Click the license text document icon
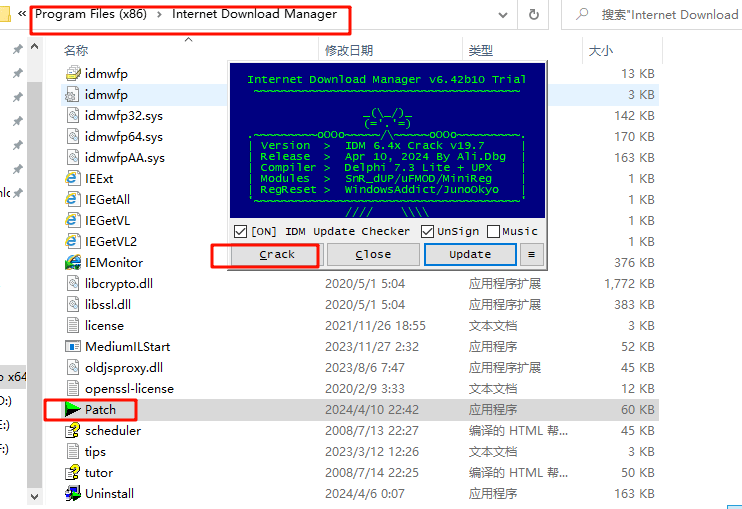The height and width of the screenshot is (509, 742). click(72, 325)
